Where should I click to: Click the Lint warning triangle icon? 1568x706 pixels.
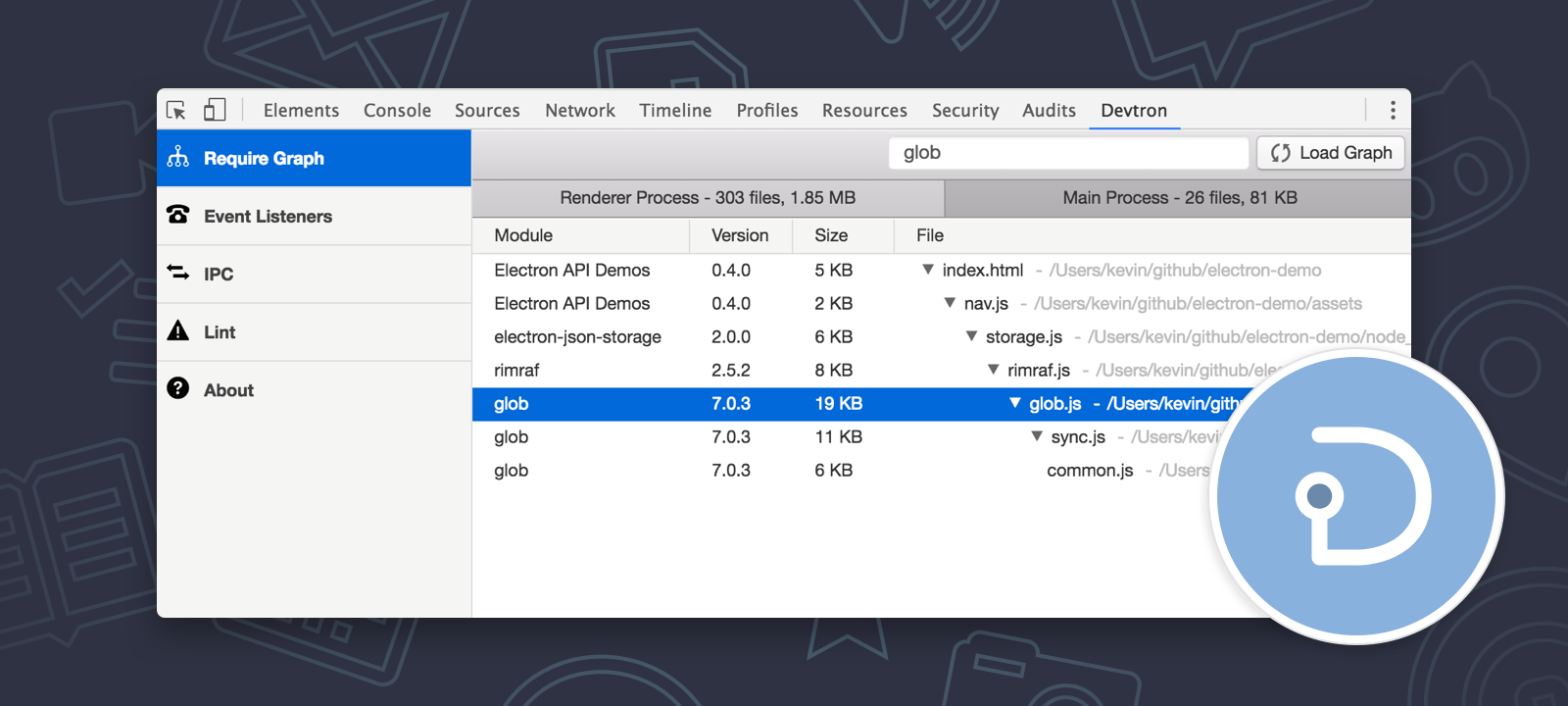tap(178, 331)
